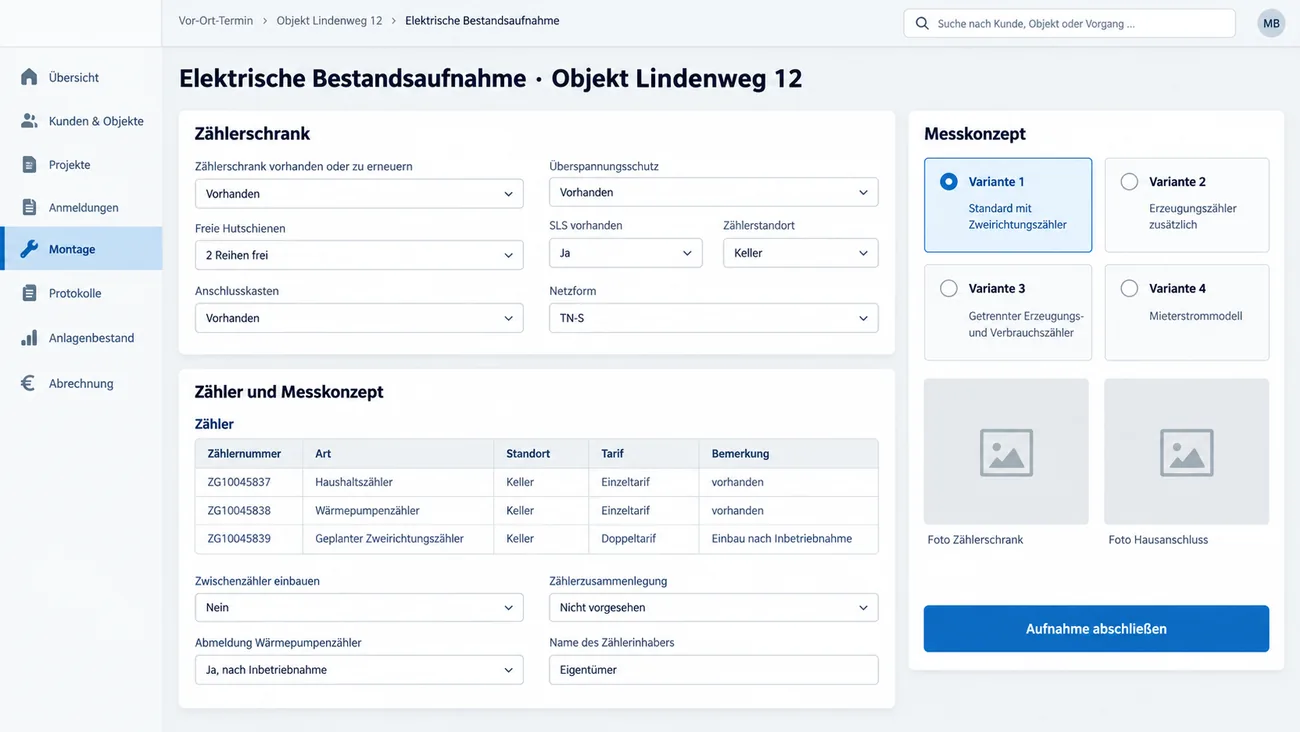Navigate to Anmeldungen section
Image resolution: width=1300 pixels, height=732 pixels.
pyautogui.click(x=81, y=208)
